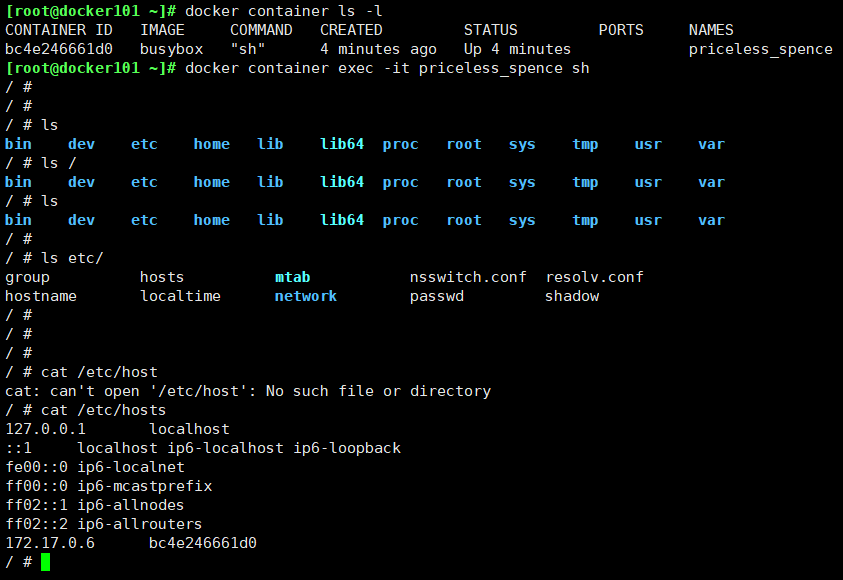Click the container ID bc4e246661d0 in the table

(59, 49)
